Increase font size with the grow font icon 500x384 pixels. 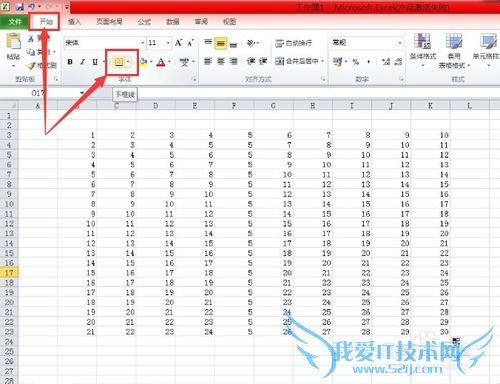point(178,43)
